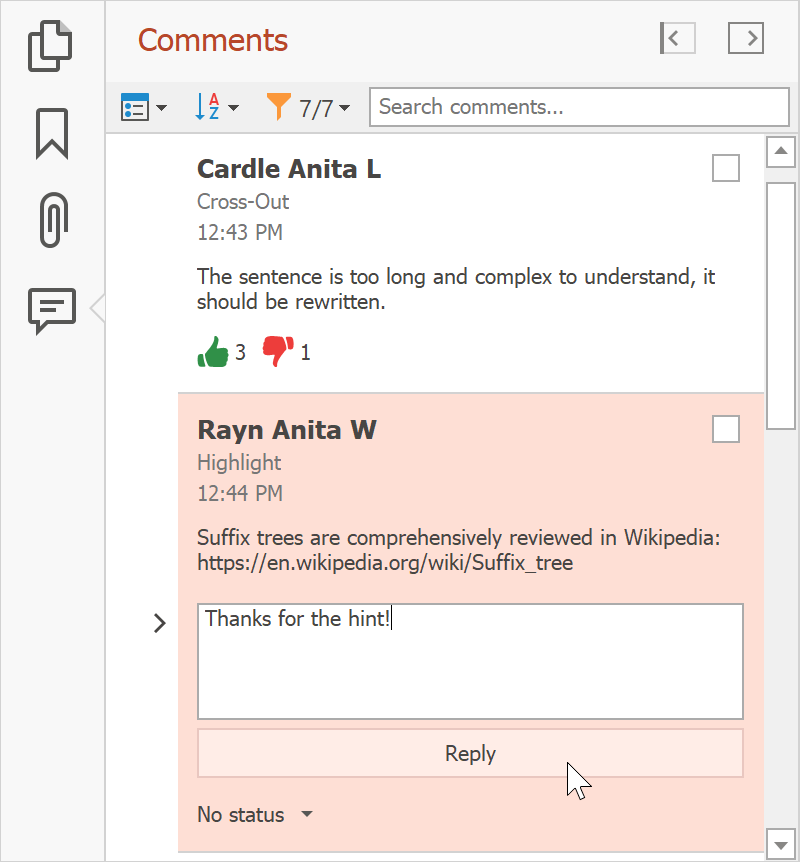Viewport: 800px width, 862px height.
Task: Open the 7/7 filter dropdown
Action: (x=308, y=108)
